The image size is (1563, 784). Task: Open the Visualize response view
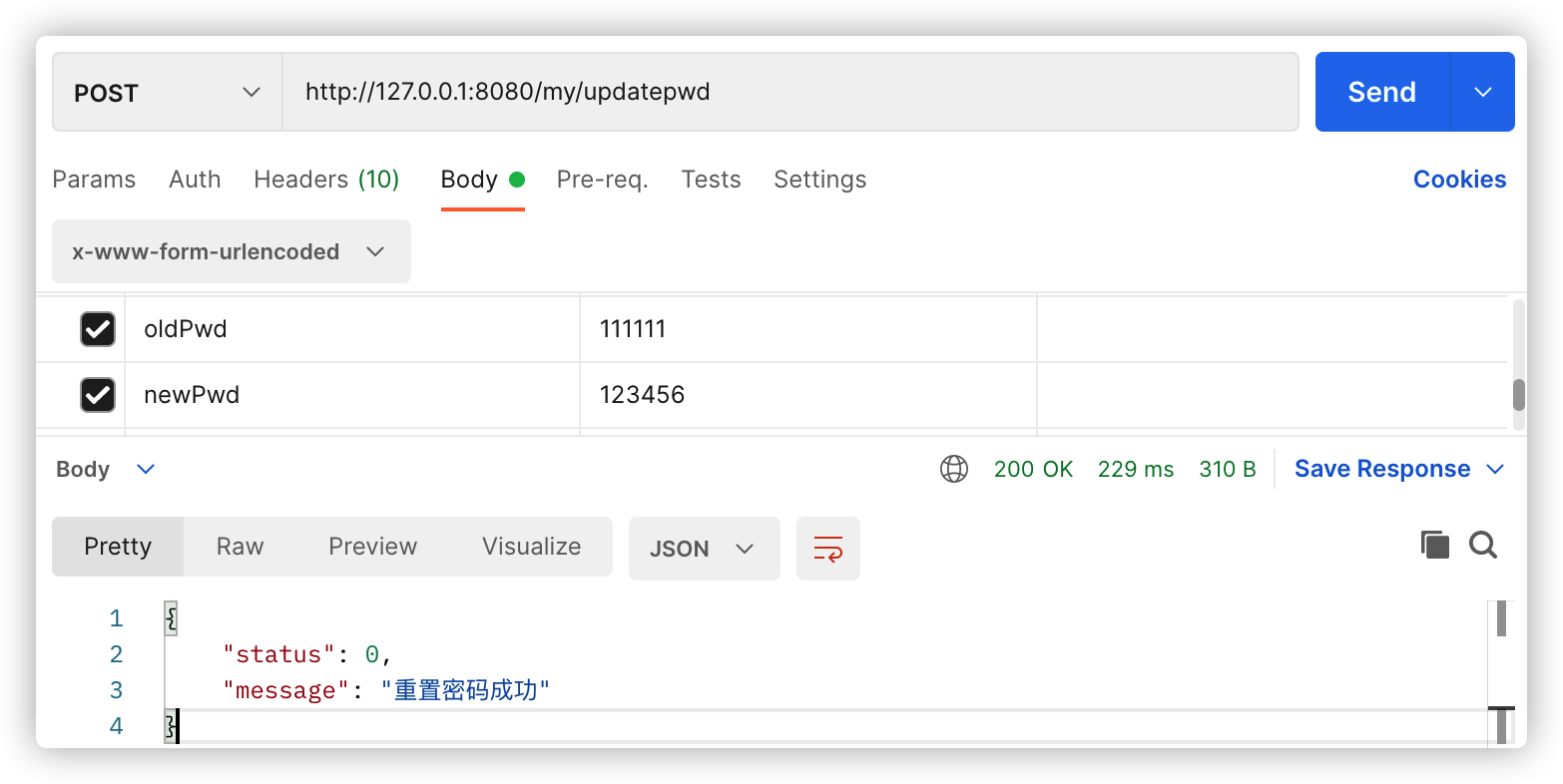pos(531,547)
